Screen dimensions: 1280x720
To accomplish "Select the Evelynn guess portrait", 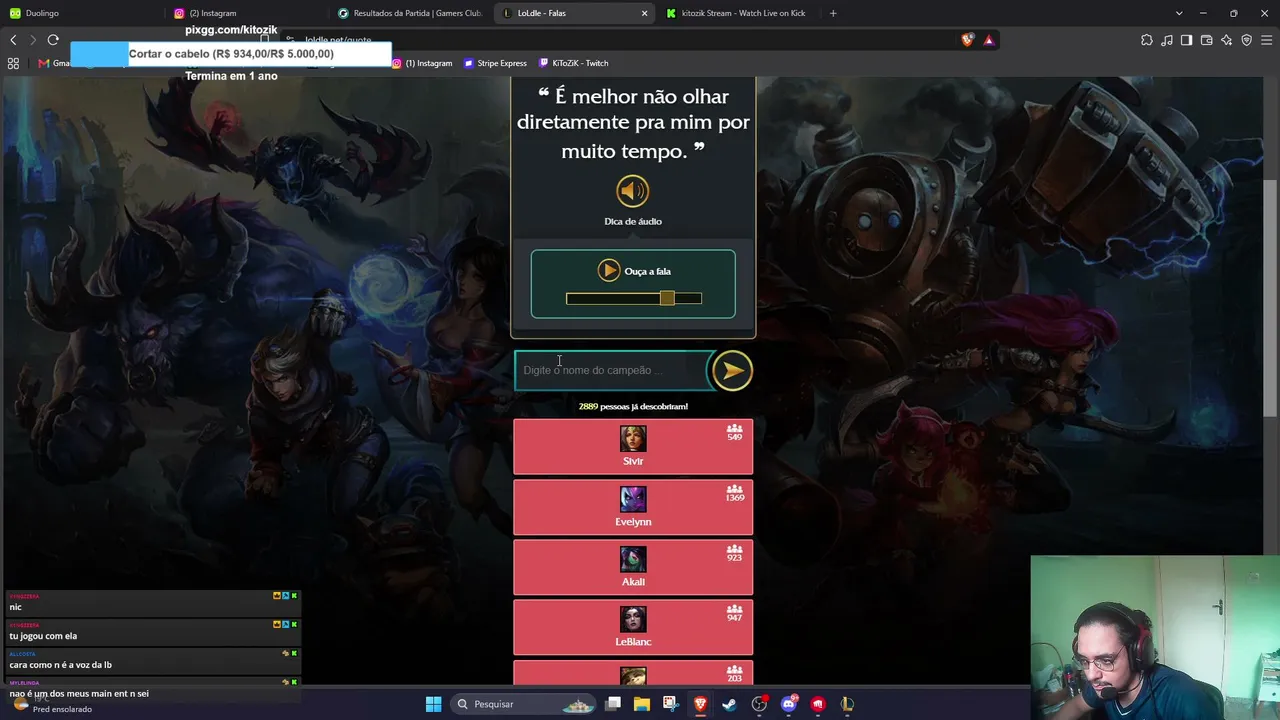I will point(633,499).
